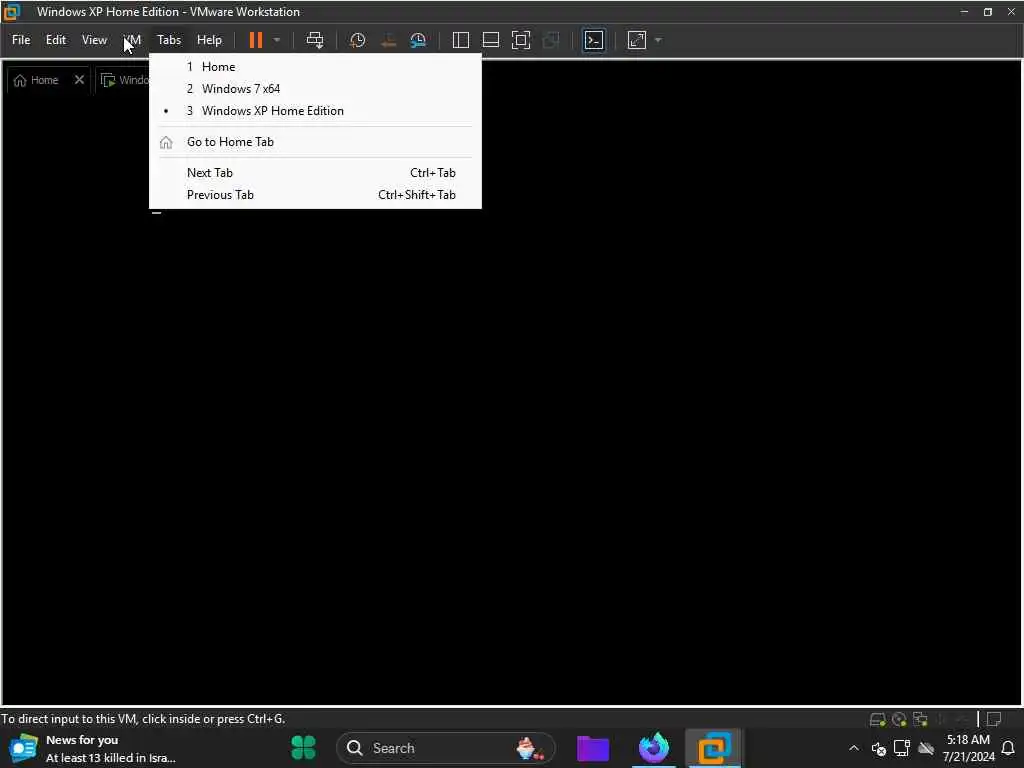Show hidden system tray icons
Image resolution: width=1024 pixels, height=768 pixels.
pos(854,748)
